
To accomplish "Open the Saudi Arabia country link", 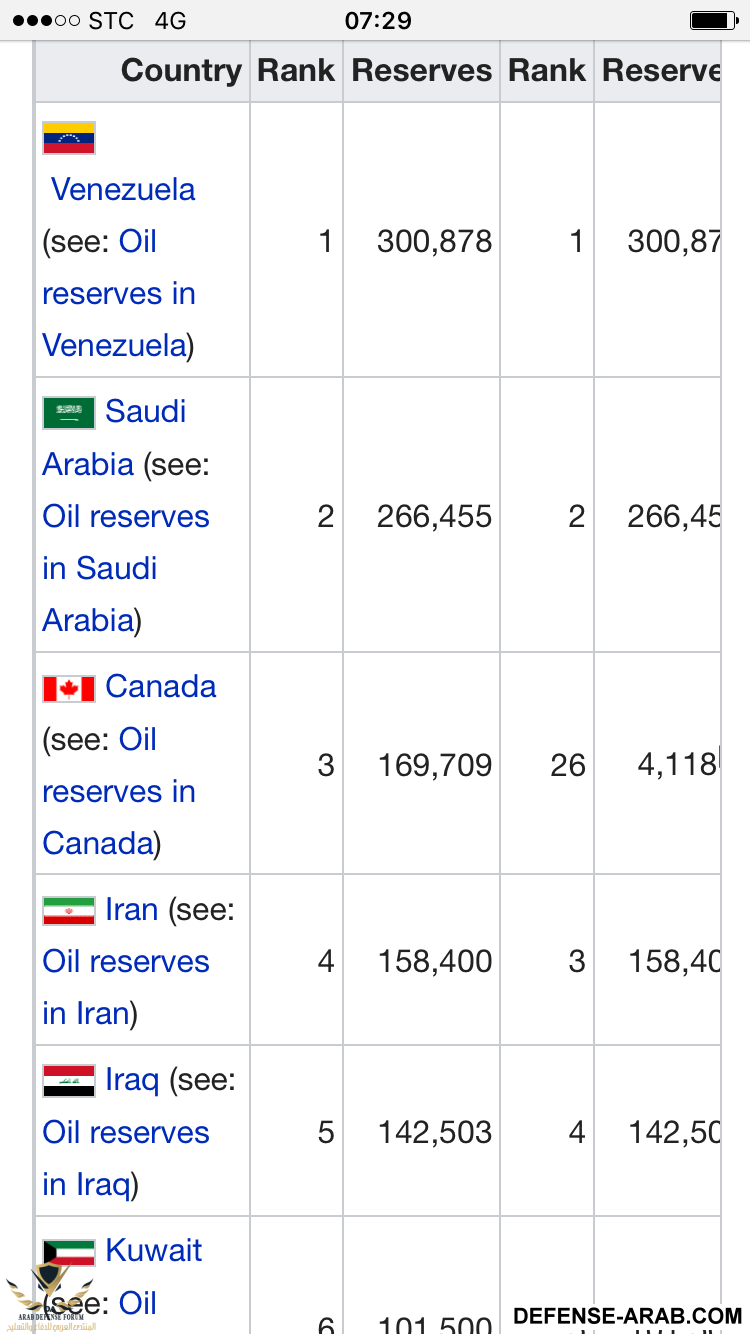I will click(x=114, y=438).
